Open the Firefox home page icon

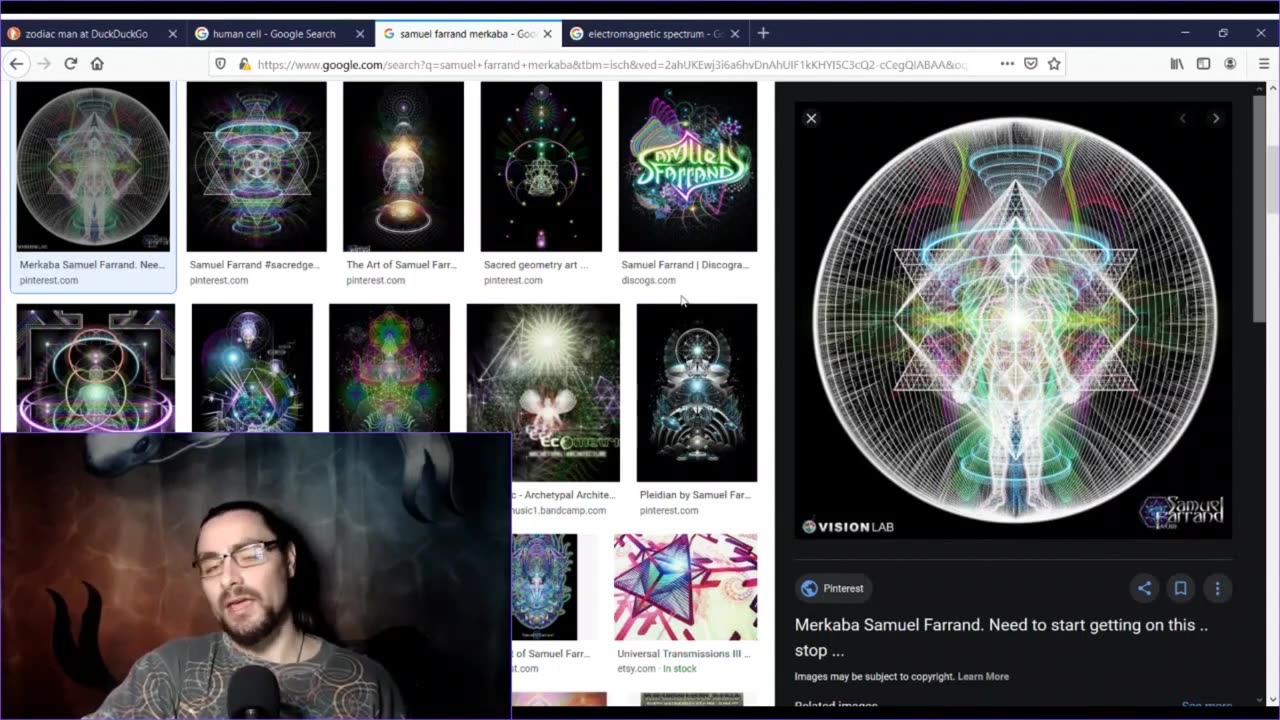(x=97, y=63)
